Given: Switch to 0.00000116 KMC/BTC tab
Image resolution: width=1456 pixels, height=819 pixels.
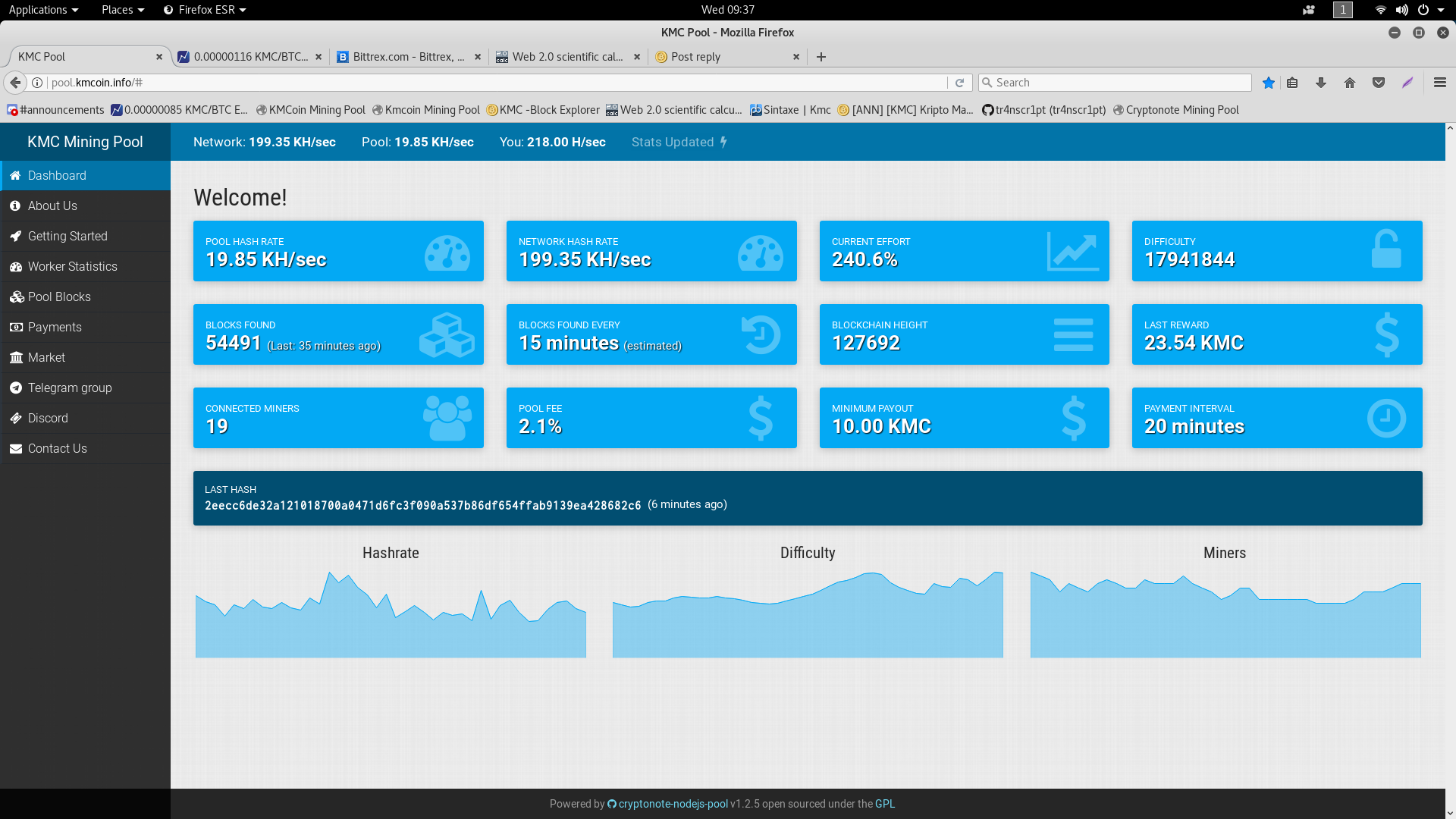Looking at the screenshot, I should pyautogui.click(x=250, y=57).
